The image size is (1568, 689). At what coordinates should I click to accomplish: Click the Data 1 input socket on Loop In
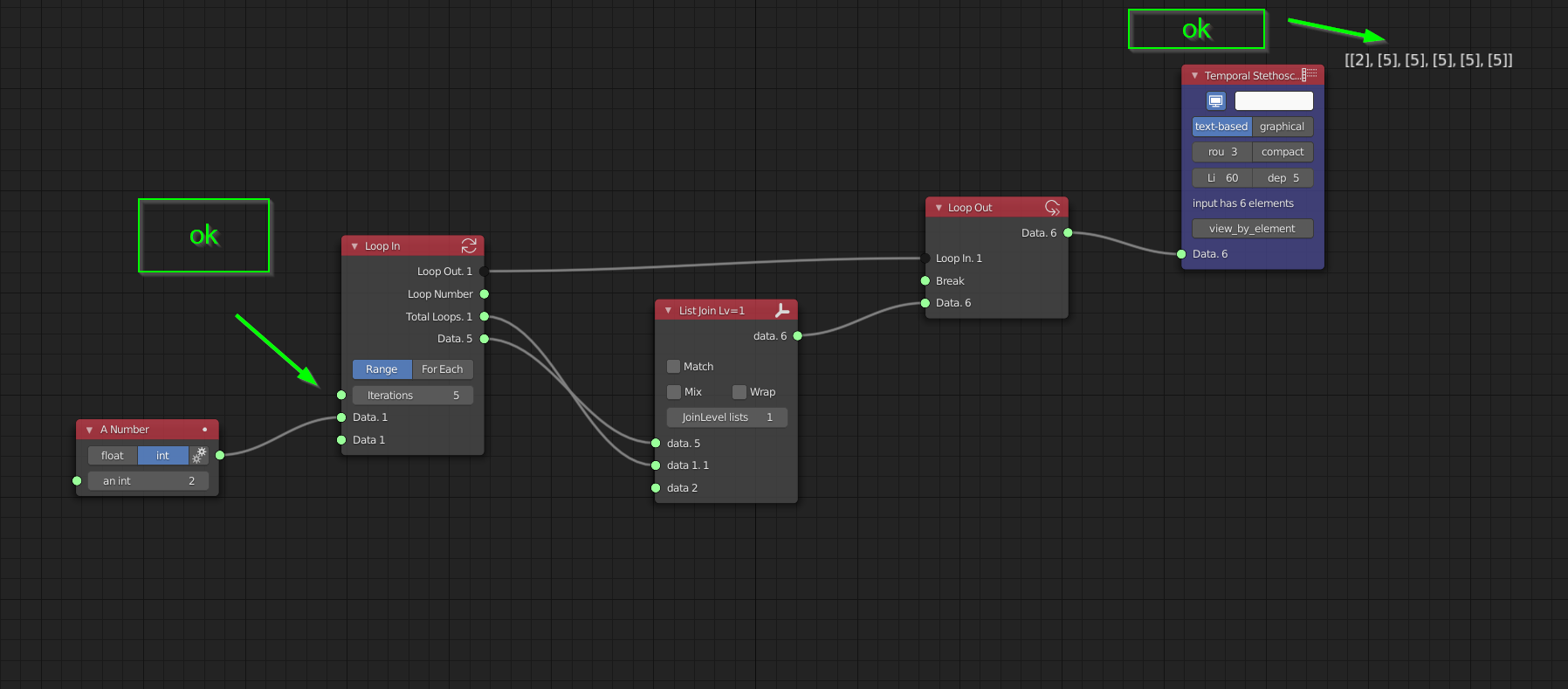click(341, 440)
